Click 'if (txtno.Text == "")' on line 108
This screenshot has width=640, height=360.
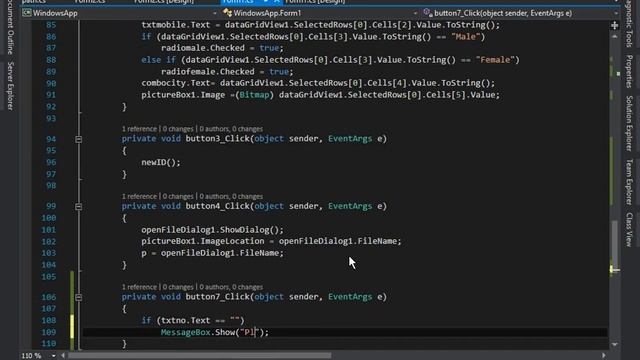[193, 320]
